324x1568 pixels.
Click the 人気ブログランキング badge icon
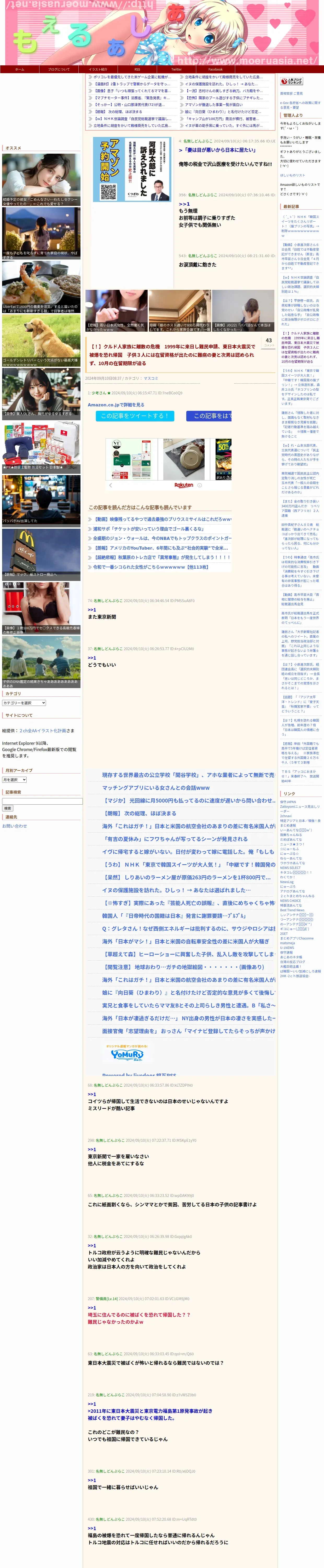[x=292, y=81]
